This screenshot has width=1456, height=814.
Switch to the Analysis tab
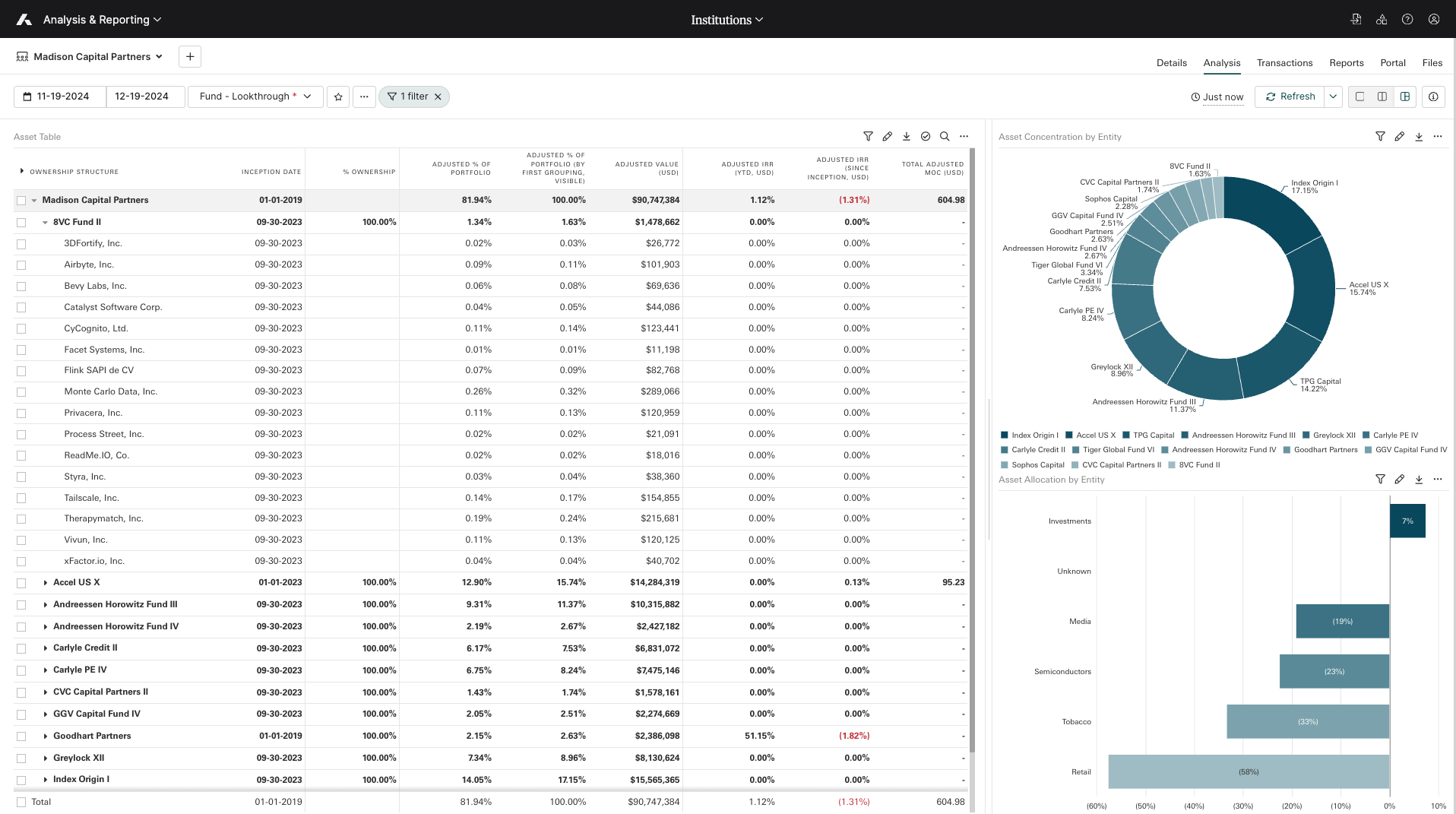(1221, 63)
